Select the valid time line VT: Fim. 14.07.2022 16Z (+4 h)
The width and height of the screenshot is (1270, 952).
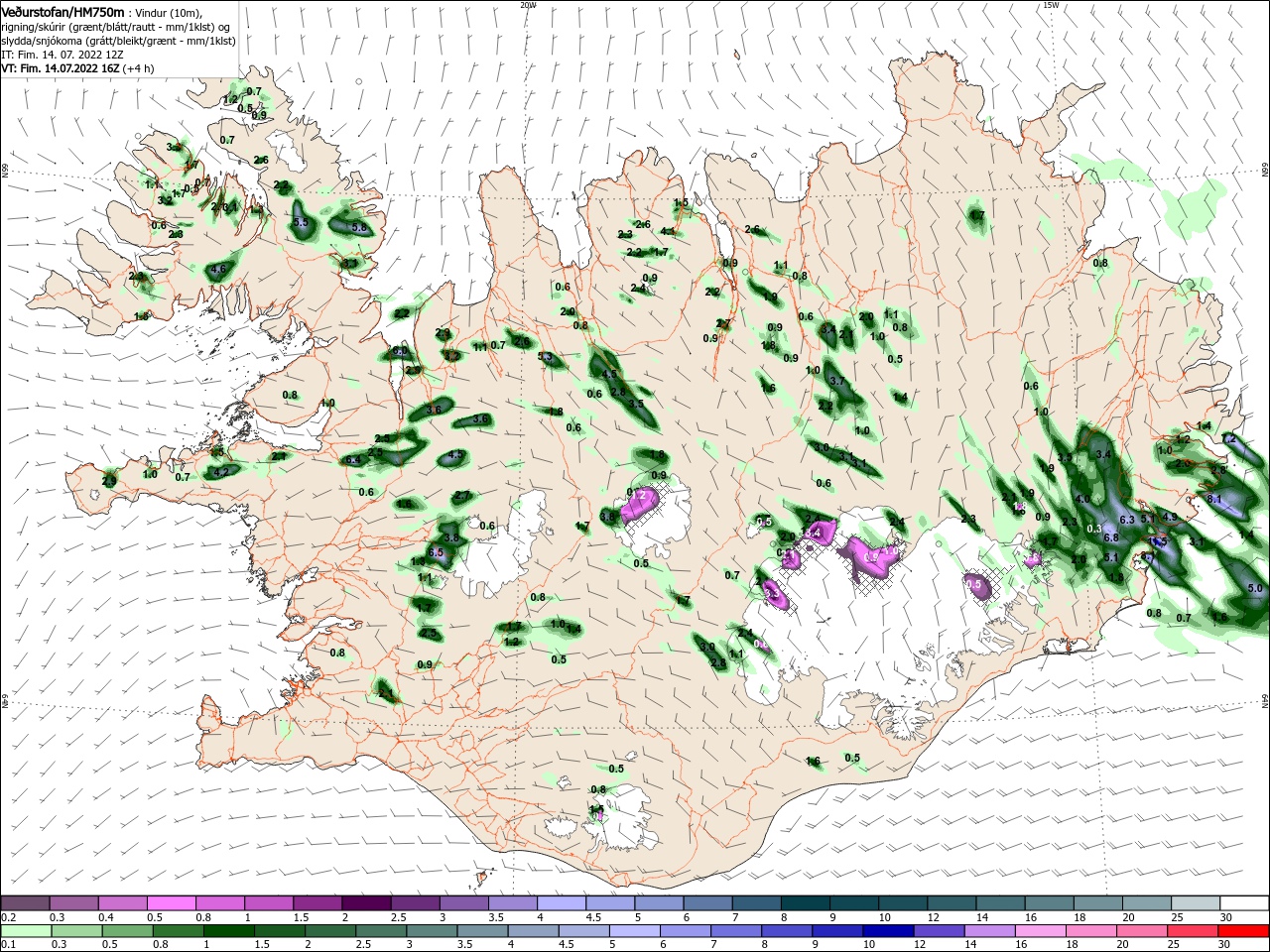[77, 68]
